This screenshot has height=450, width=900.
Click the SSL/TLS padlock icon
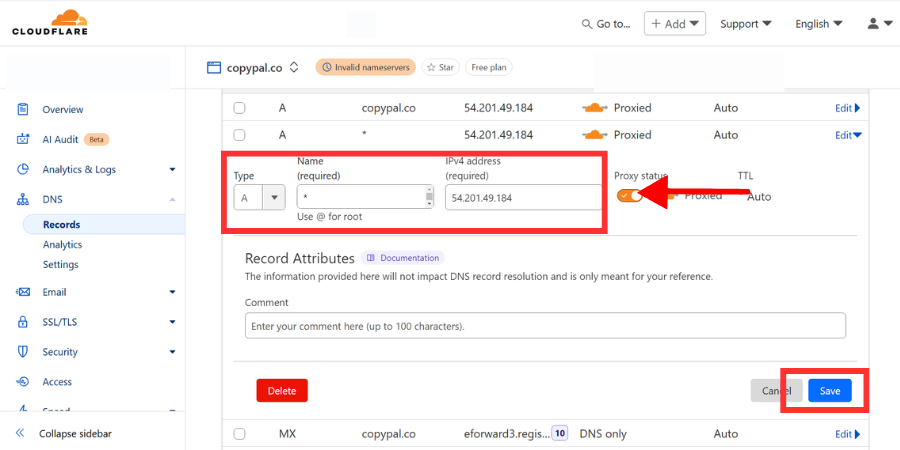coord(23,322)
